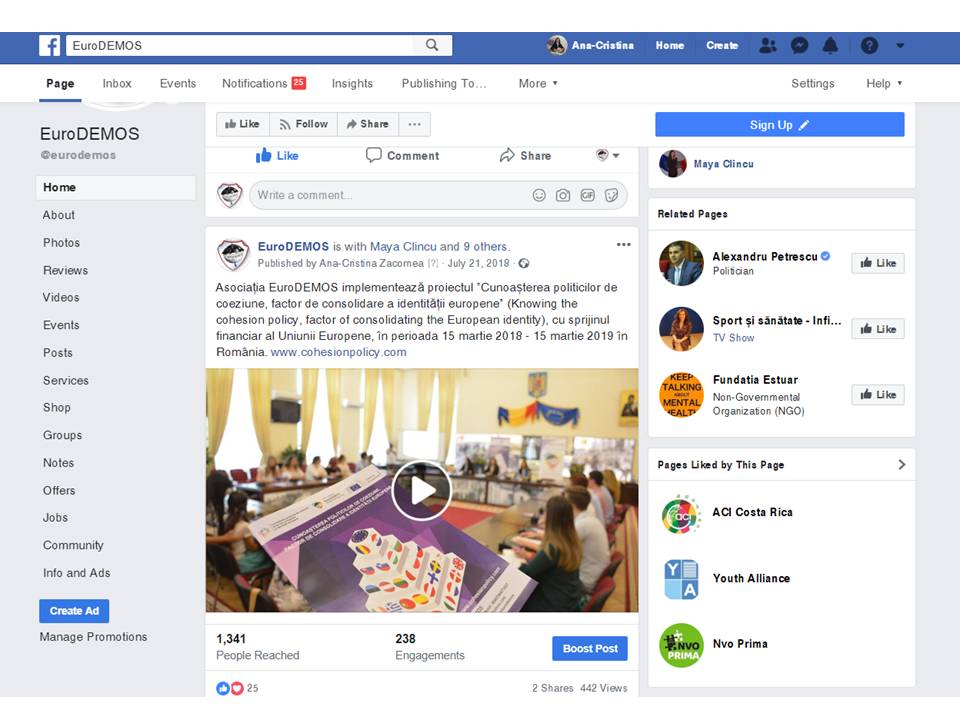Change commenting identity dropdown
This screenshot has height=720, width=960.
point(608,155)
